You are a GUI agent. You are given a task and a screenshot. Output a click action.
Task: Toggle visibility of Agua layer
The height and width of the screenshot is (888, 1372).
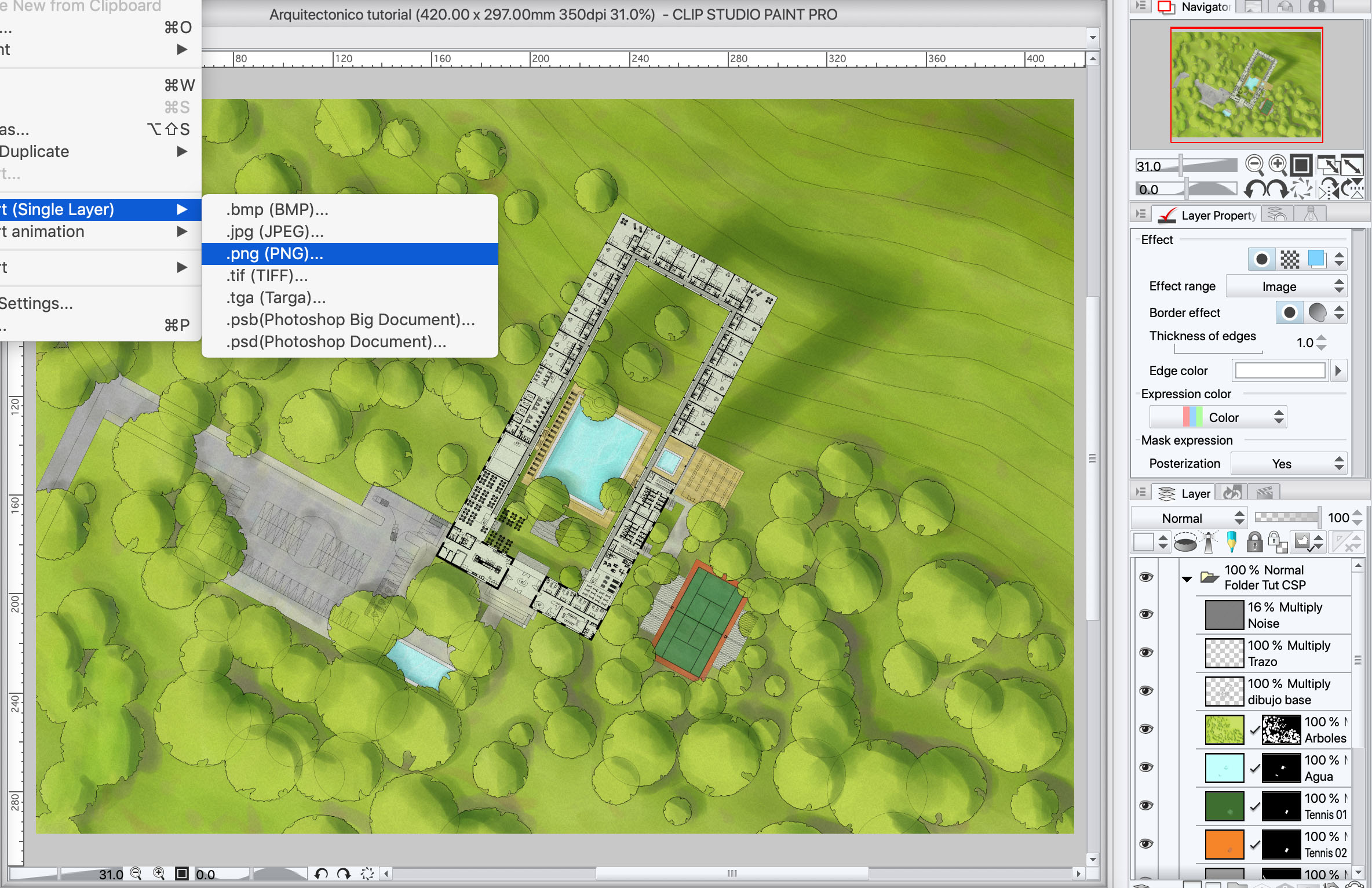(1145, 767)
